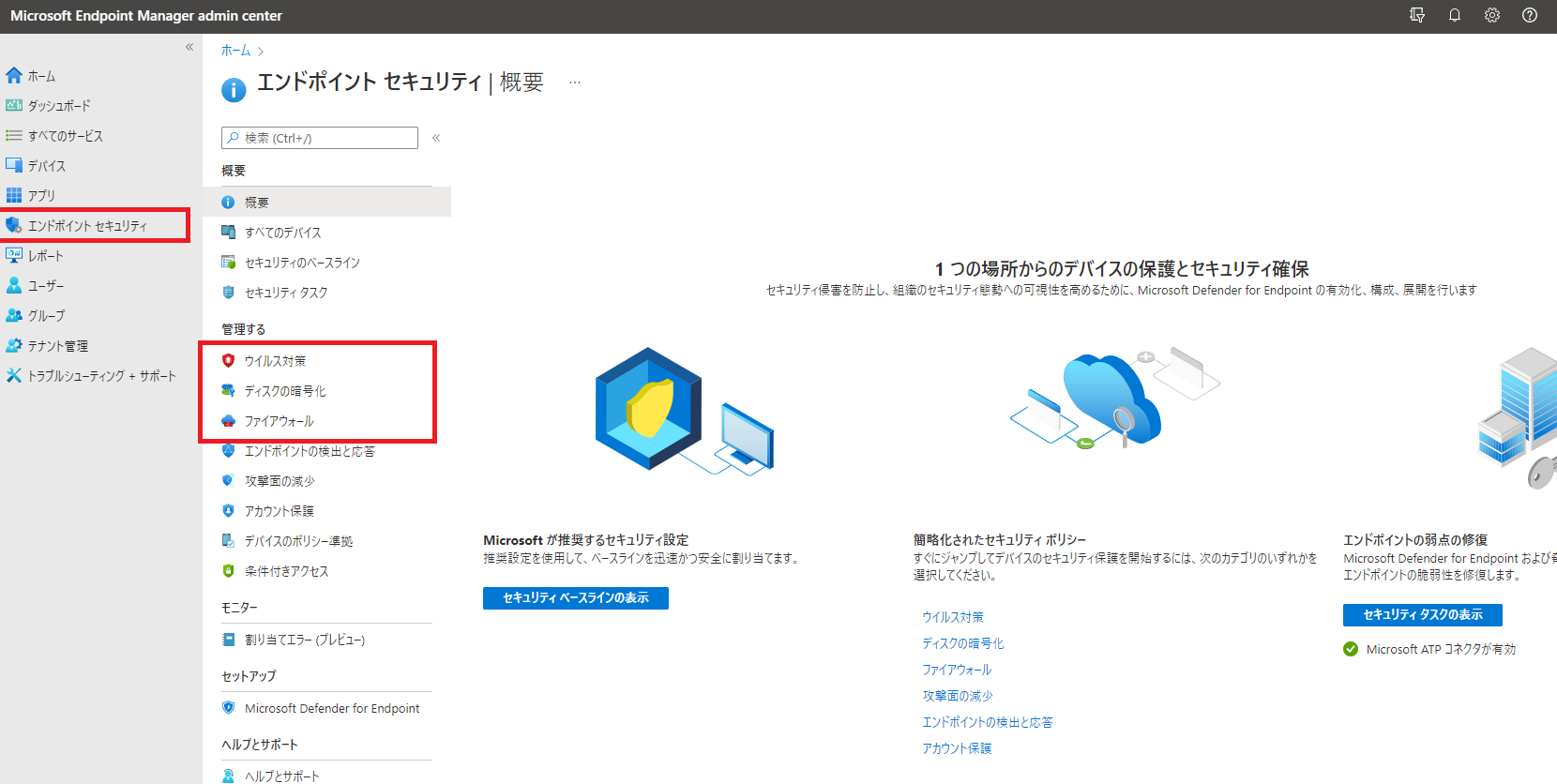Click the テナント管理 icon
Screen dimensions: 1557x784
pos(14,345)
